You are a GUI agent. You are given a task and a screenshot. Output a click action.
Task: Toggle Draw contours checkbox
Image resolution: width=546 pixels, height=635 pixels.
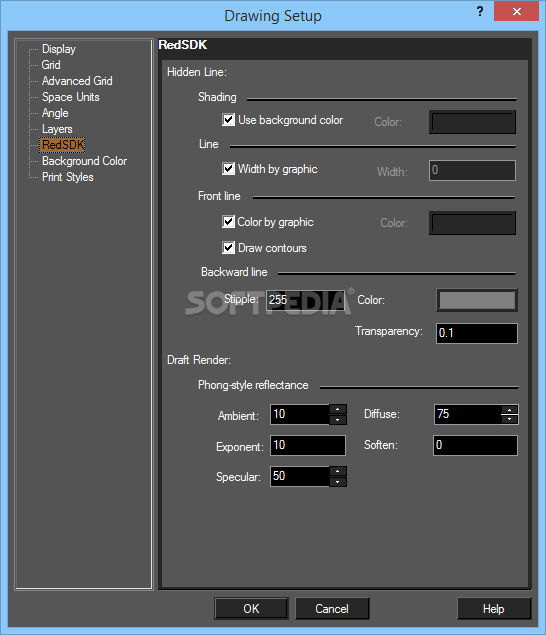point(228,247)
